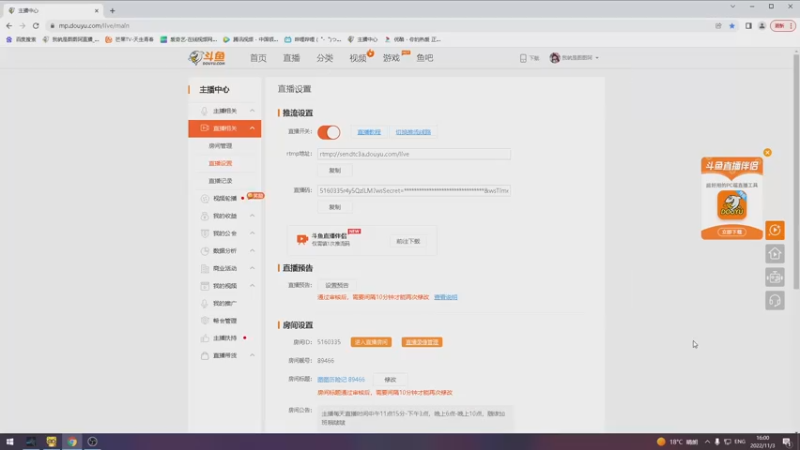Screen dimensions: 800x450
Task: Open browser profile avatar icon
Action: (762, 26)
